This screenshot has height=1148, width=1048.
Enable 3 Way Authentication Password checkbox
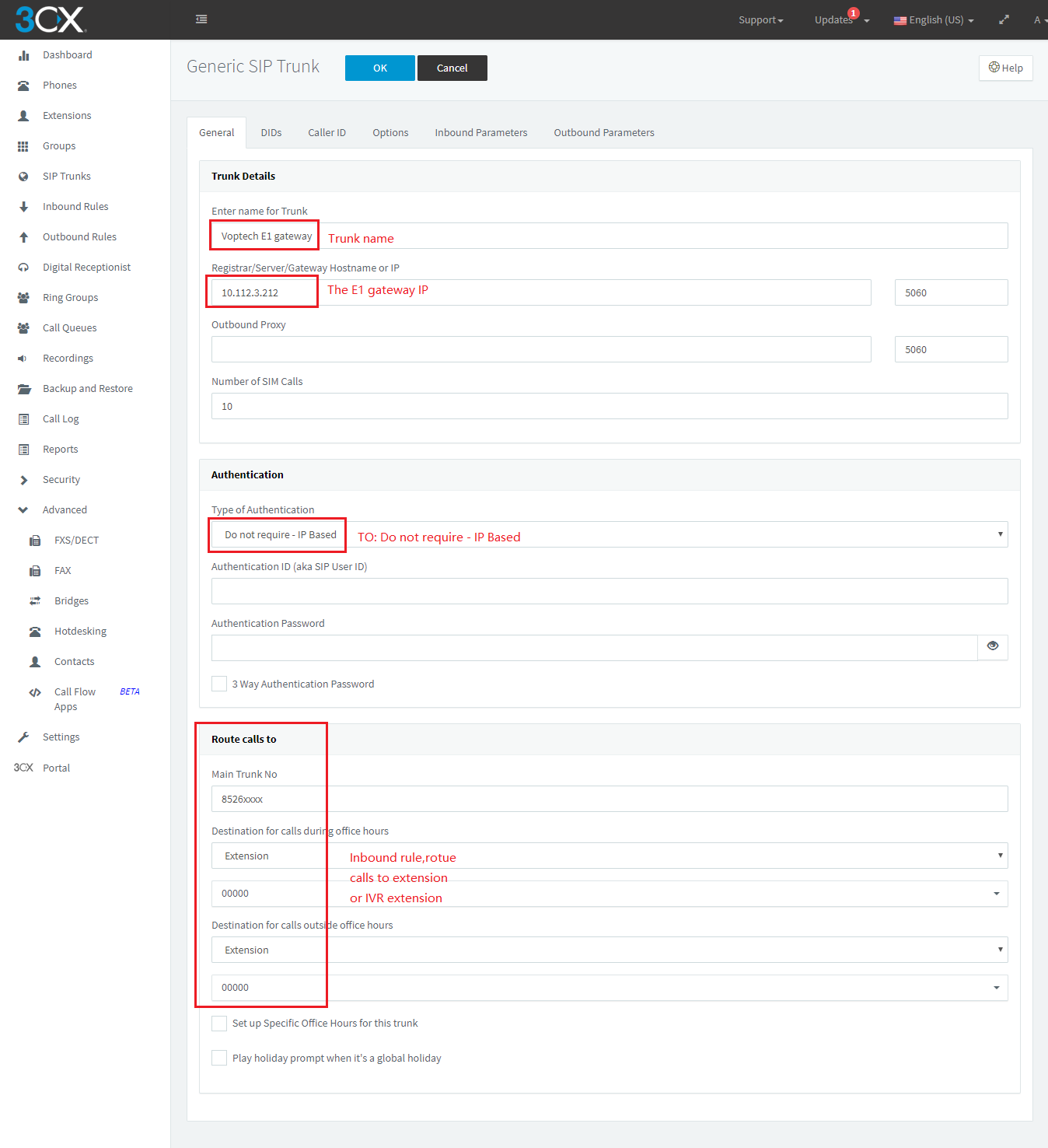pyautogui.click(x=219, y=684)
